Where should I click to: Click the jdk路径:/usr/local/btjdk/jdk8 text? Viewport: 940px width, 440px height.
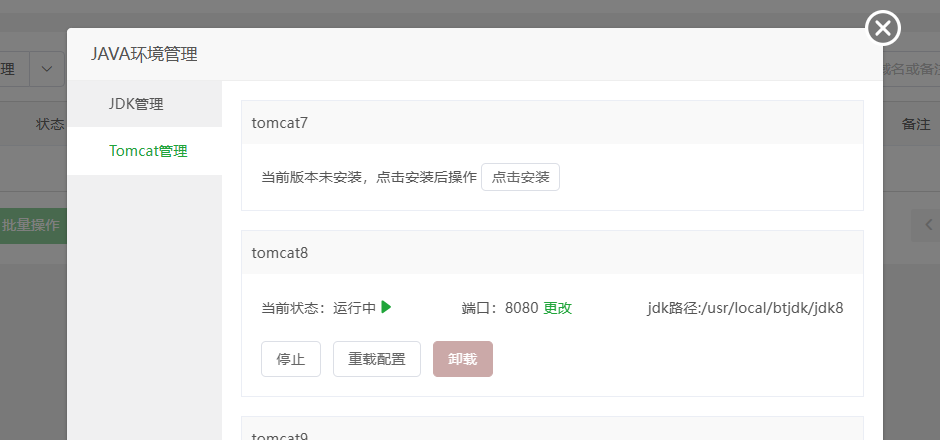(745, 308)
